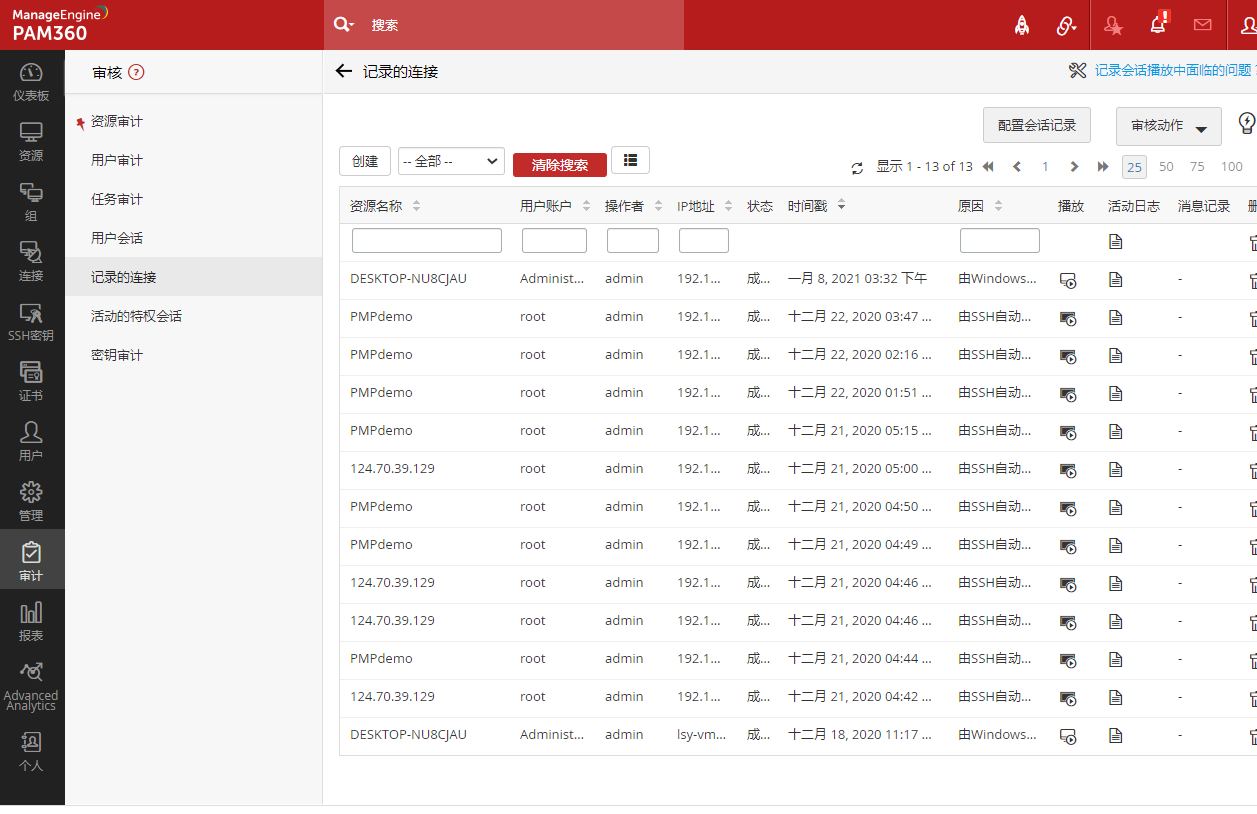1257x814 pixels.
Task: Set page size to 50 rows
Action: (x=1166, y=167)
